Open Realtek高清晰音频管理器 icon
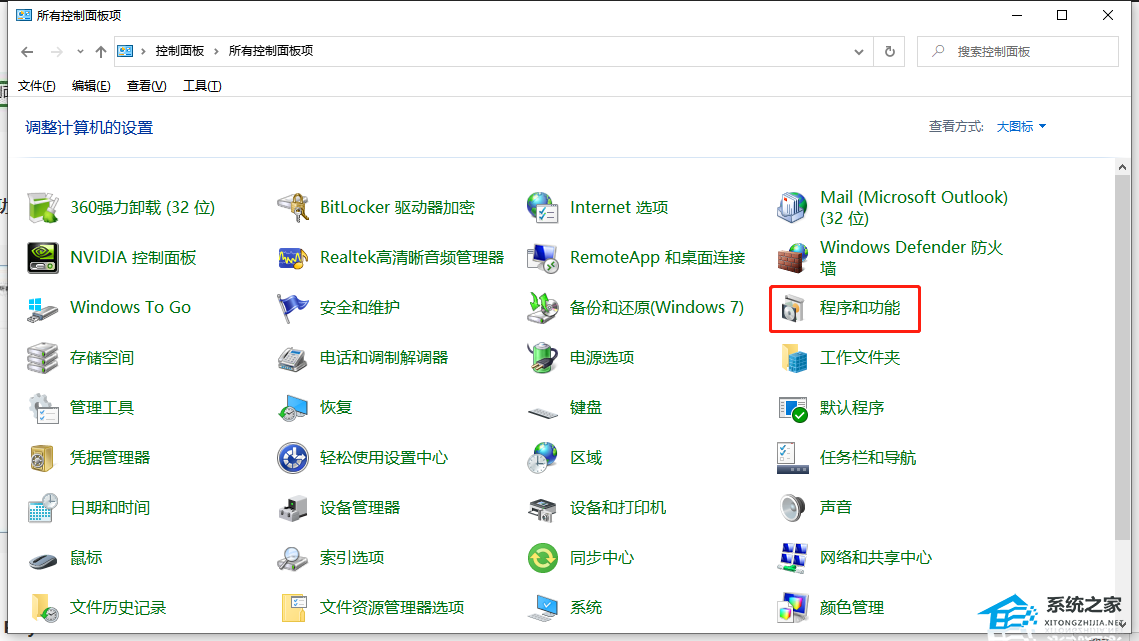Image resolution: width=1139 pixels, height=641 pixels. click(293, 258)
